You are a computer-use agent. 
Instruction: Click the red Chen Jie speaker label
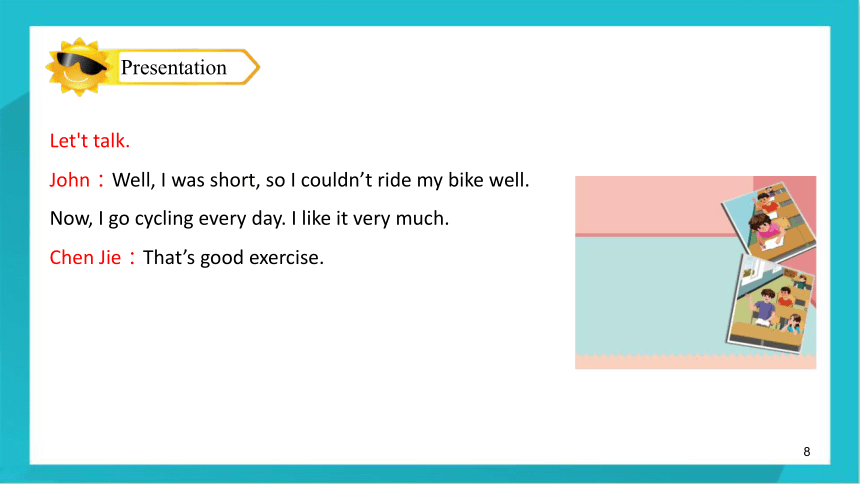(85, 257)
